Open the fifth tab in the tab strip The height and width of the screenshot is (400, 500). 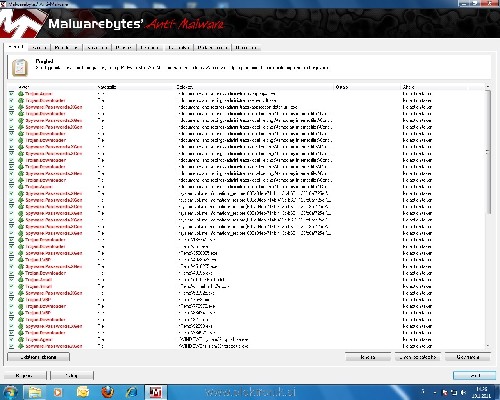(x=124, y=48)
